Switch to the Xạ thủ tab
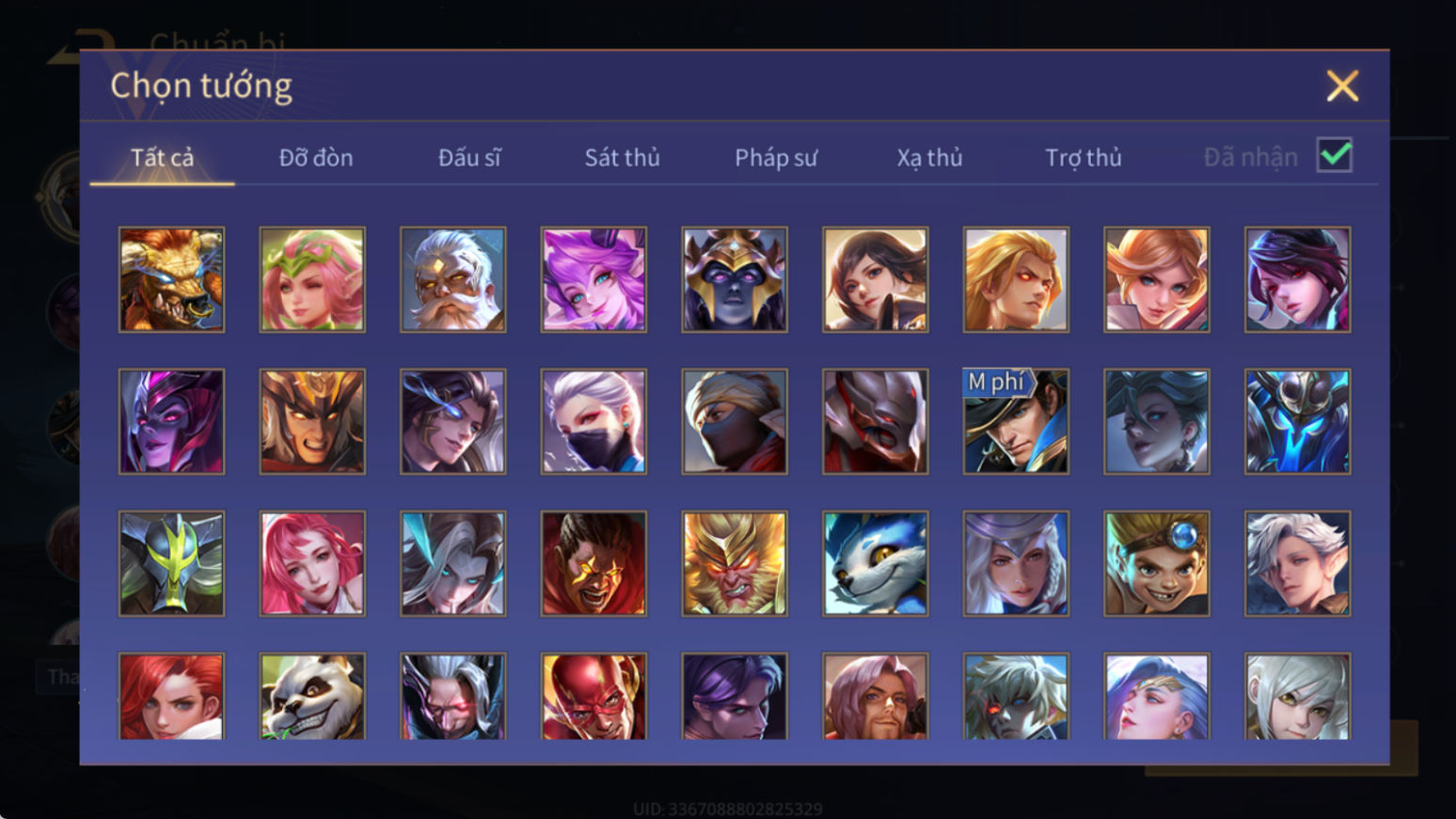 pyautogui.click(x=929, y=157)
